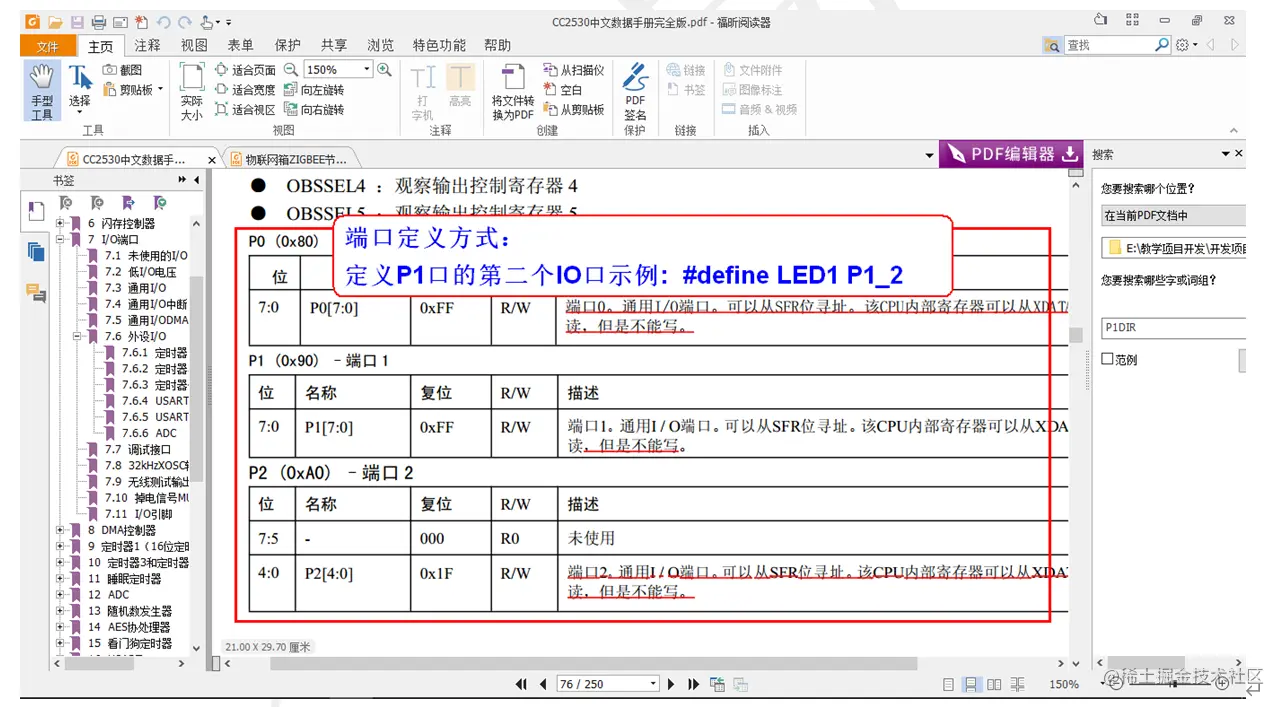Create PDF from clipboard (从剪贴板)
The width and height of the screenshot is (1284, 707).
pyautogui.click(x=574, y=110)
